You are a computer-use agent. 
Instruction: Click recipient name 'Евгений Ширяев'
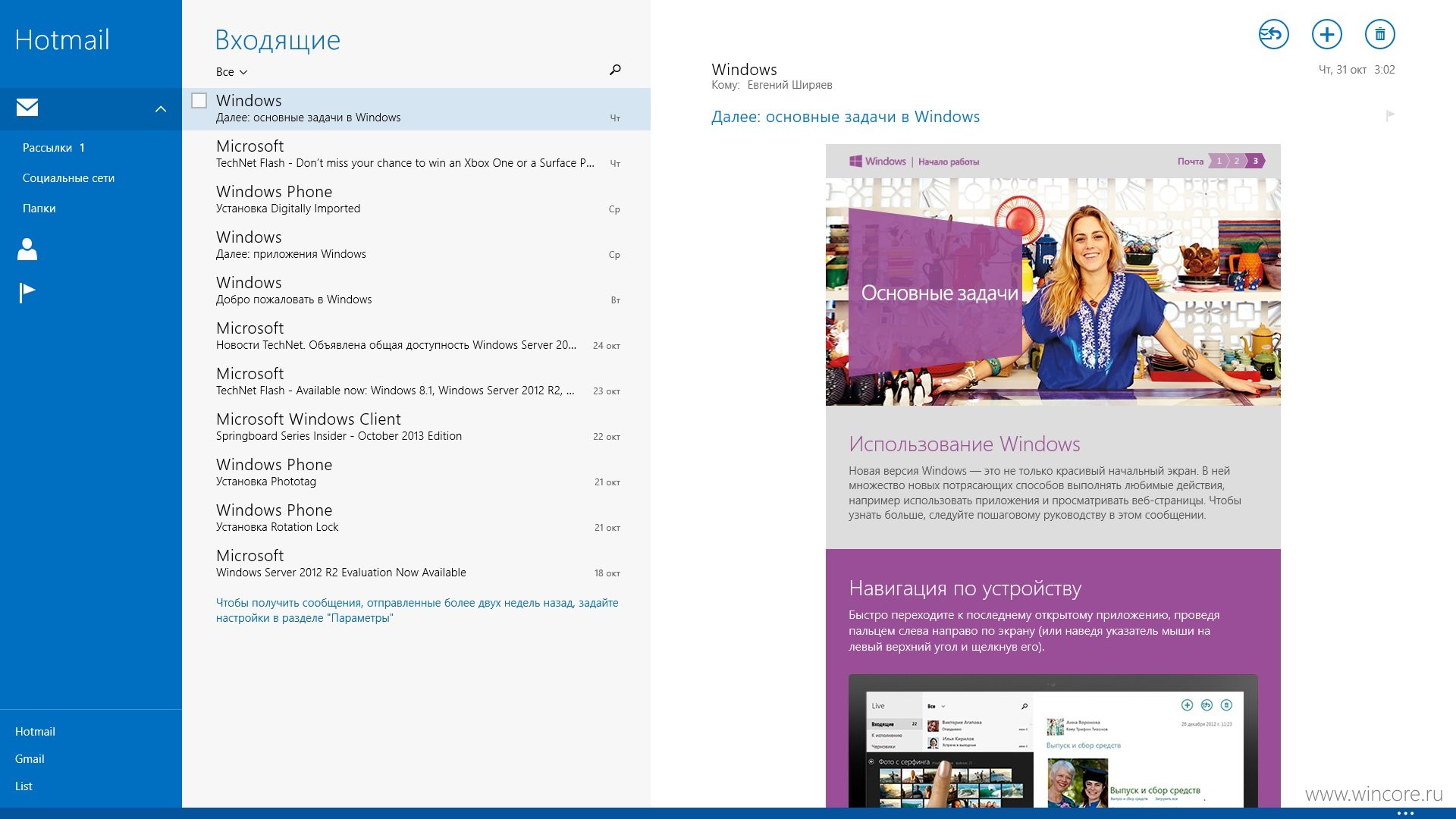pyautogui.click(x=789, y=85)
